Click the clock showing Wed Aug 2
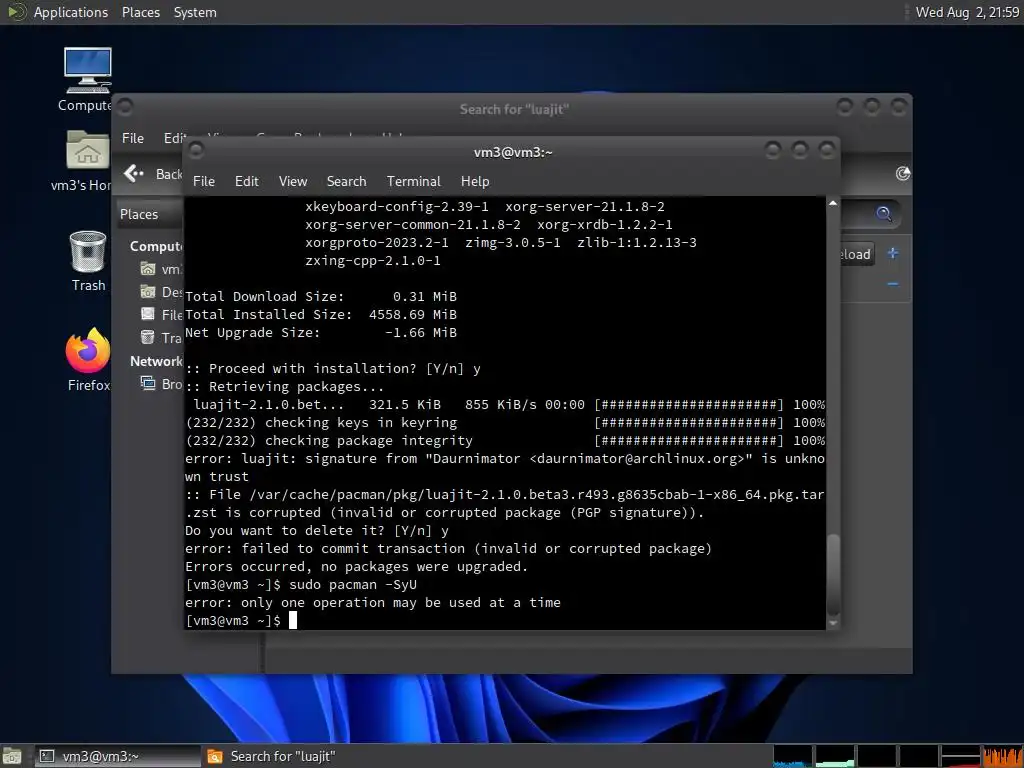1024x768 pixels. tap(967, 12)
